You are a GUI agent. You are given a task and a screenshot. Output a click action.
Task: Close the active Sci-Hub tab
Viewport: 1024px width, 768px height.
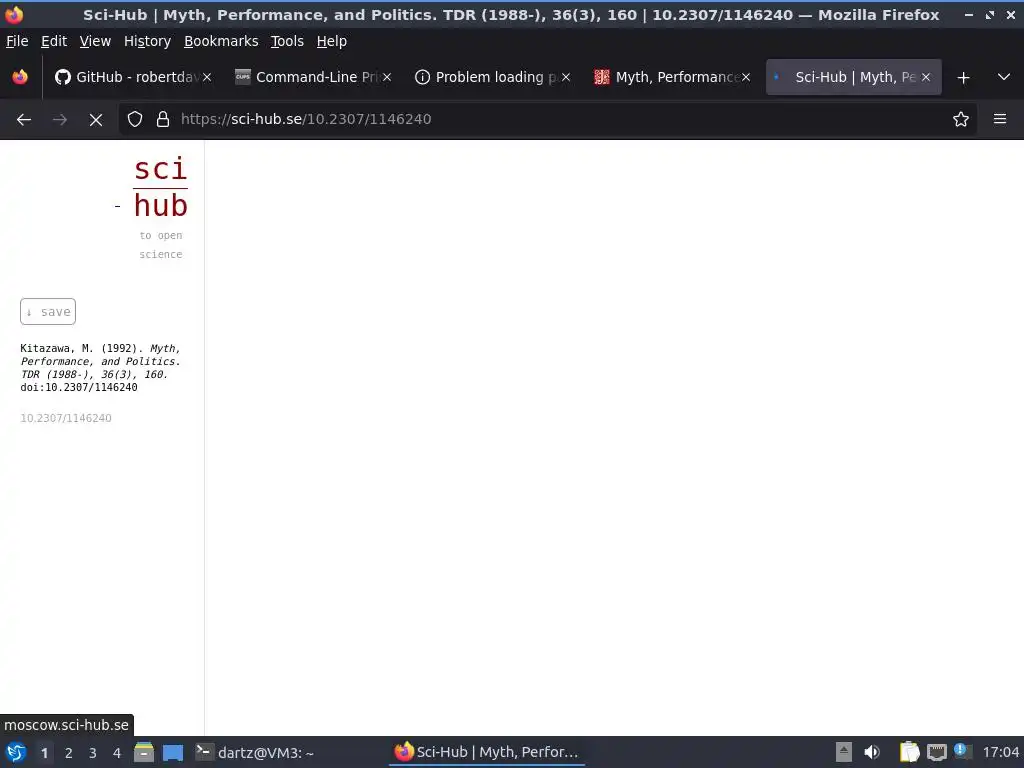pyautogui.click(x=925, y=77)
